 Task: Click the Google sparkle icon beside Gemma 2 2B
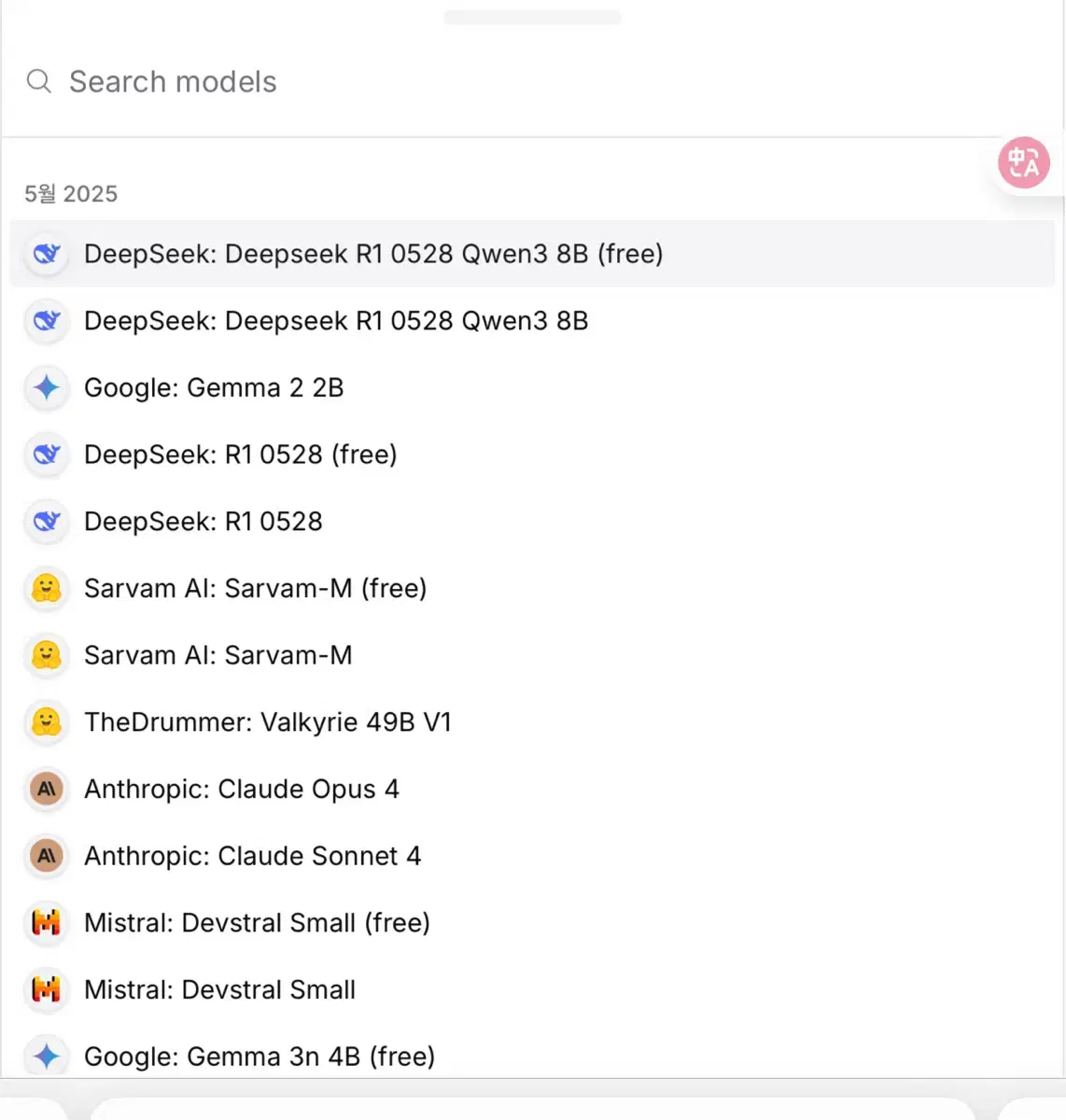pos(47,387)
